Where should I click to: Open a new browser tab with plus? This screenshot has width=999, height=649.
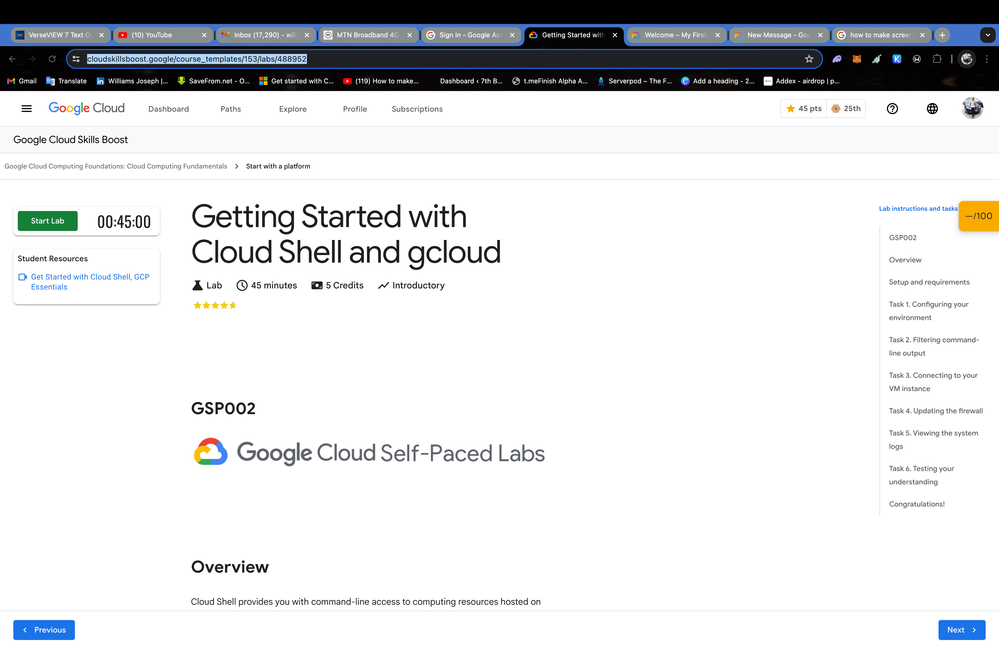pyautogui.click(x=942, y=35)
